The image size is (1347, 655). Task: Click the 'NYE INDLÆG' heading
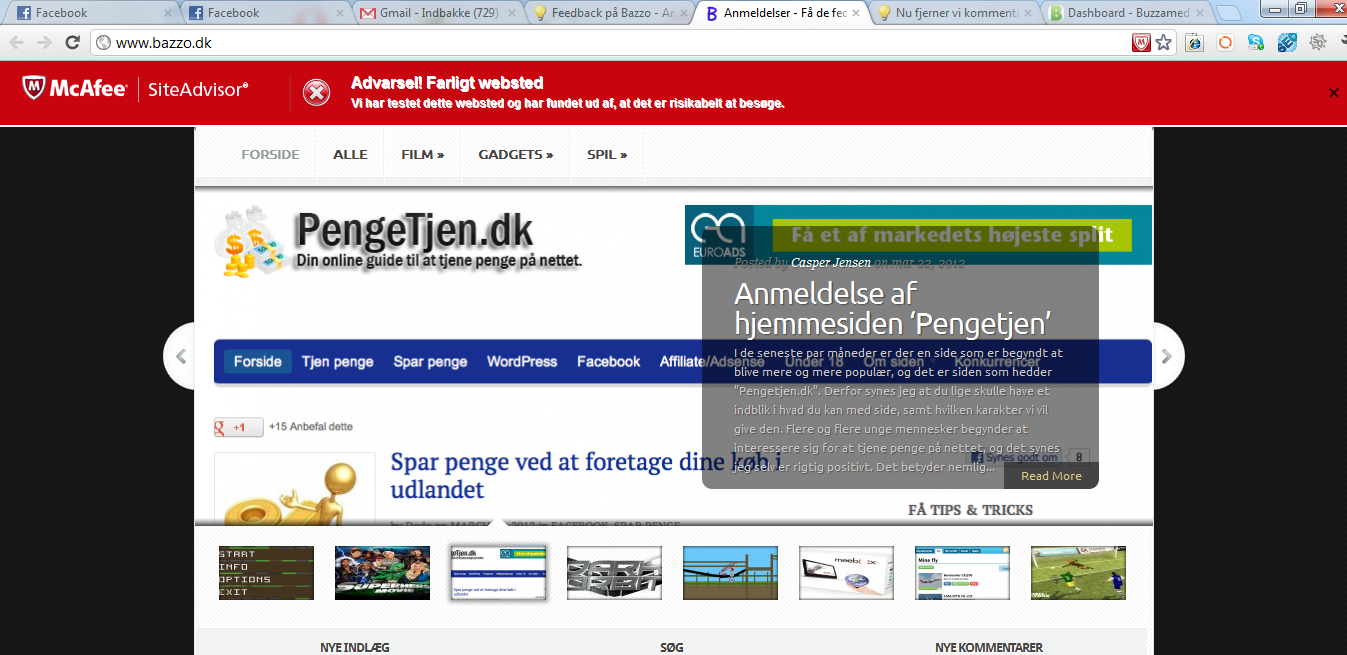[355, 648]
